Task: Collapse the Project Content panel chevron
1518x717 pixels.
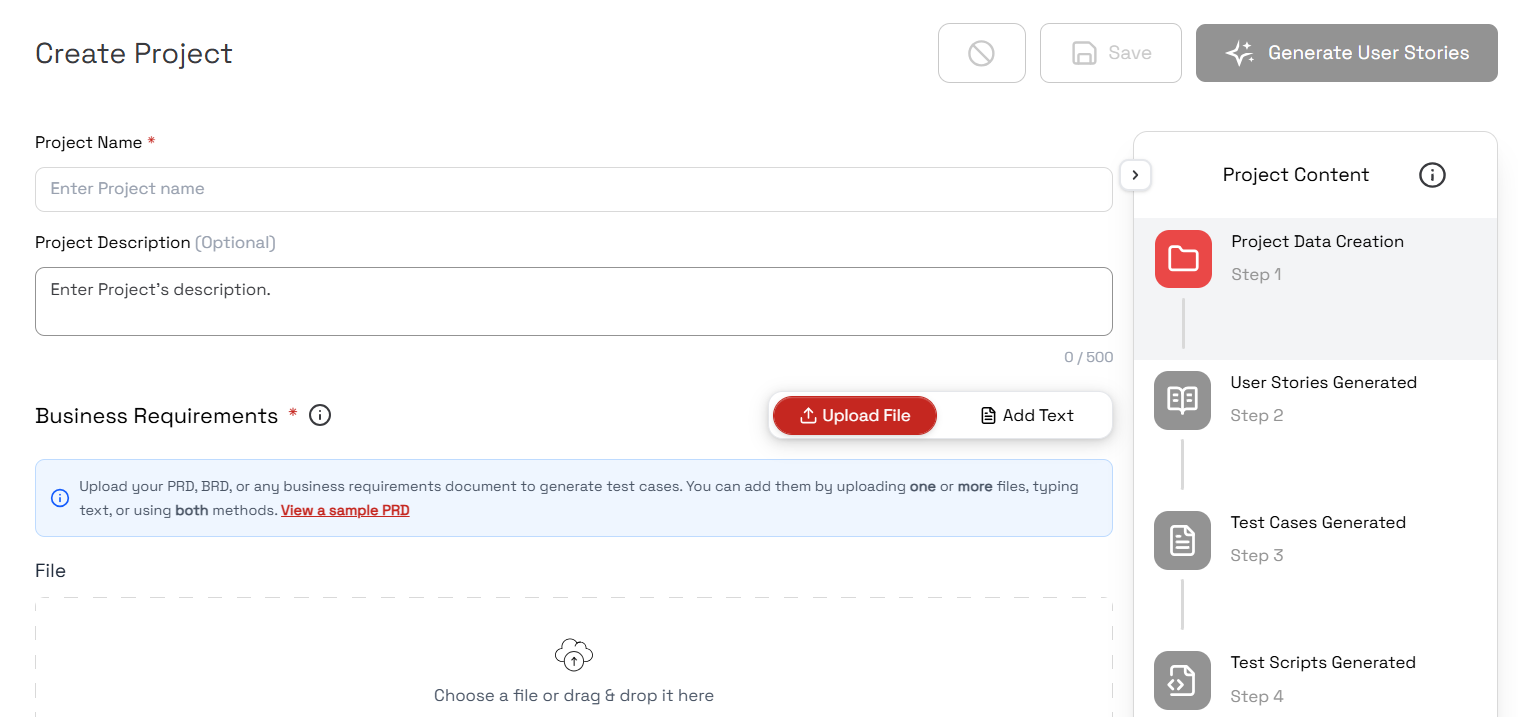Action: point(1135,175)
